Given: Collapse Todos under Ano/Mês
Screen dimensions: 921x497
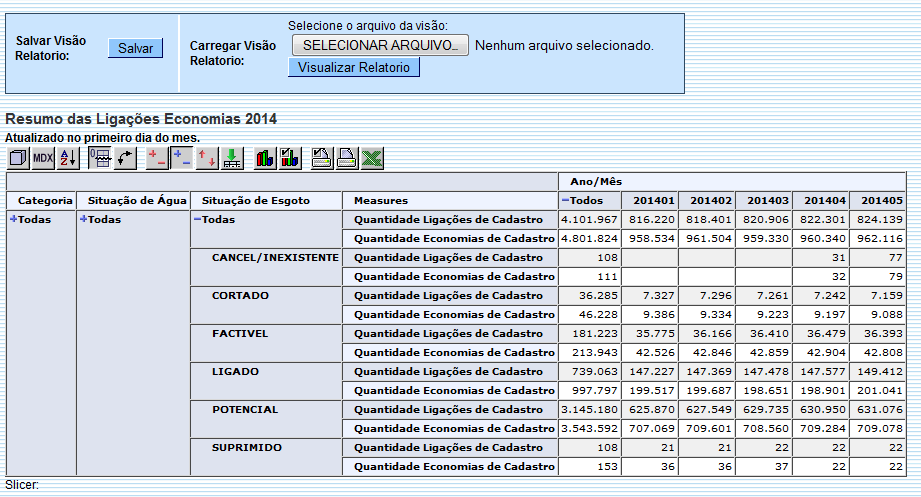Looking at the screenshot, I should click(565, 200).
